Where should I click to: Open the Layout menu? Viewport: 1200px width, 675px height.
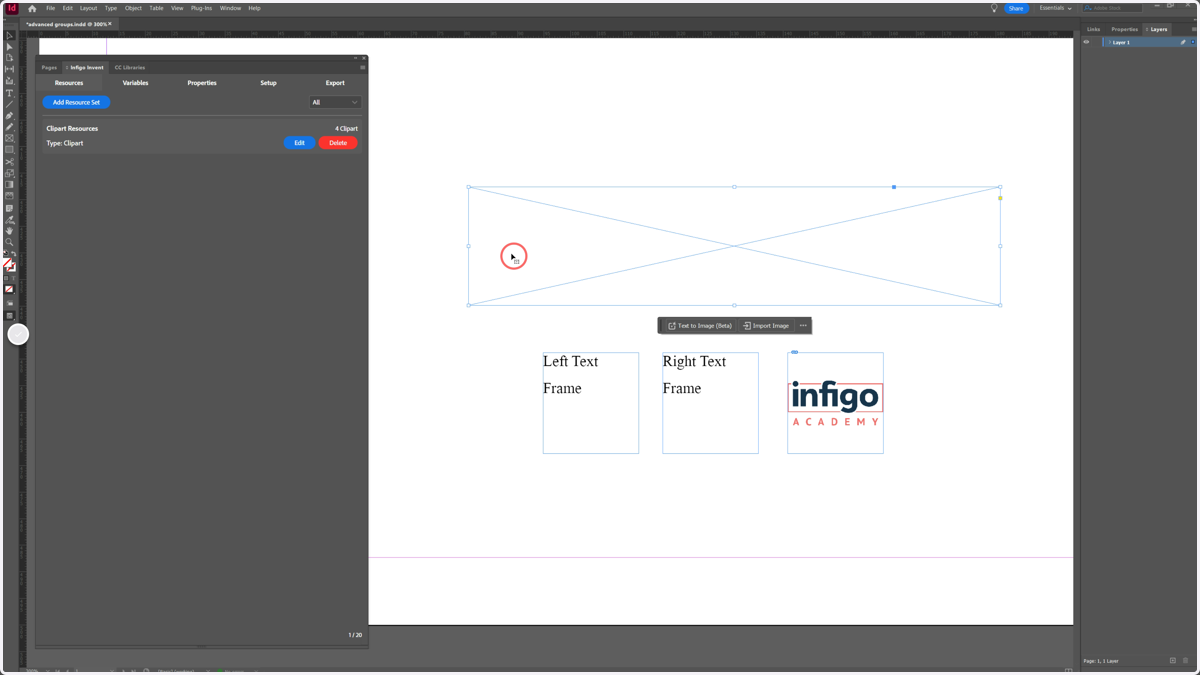88,8
